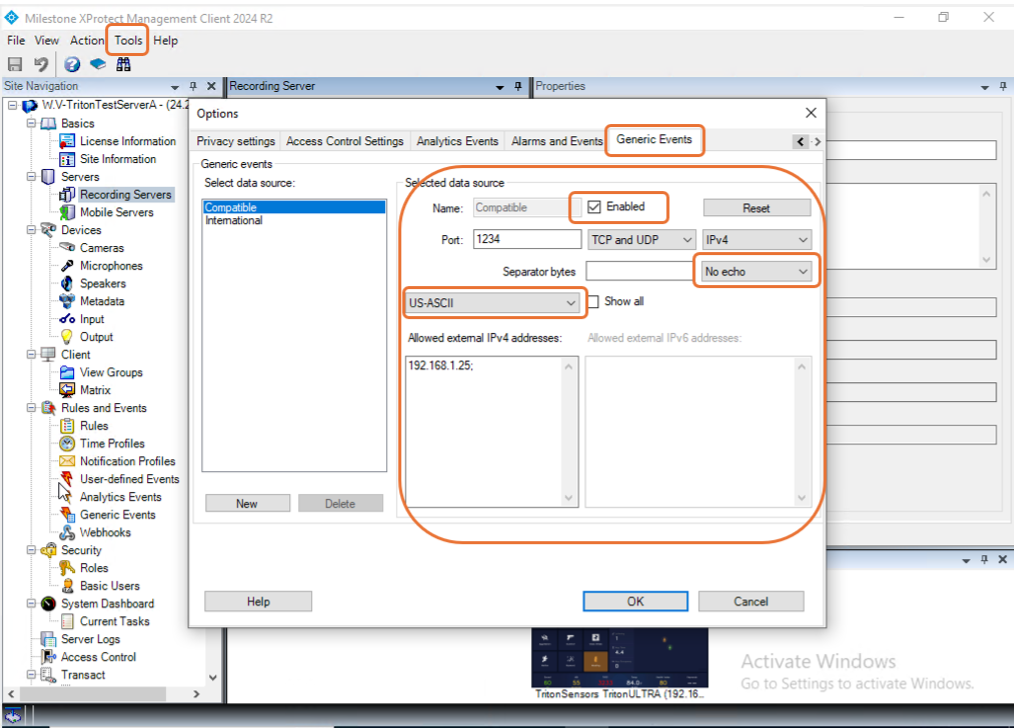This screenshot has height=728, width=1014.
Task: Open the blue Help question mark icon
Action: coord(72,64)
